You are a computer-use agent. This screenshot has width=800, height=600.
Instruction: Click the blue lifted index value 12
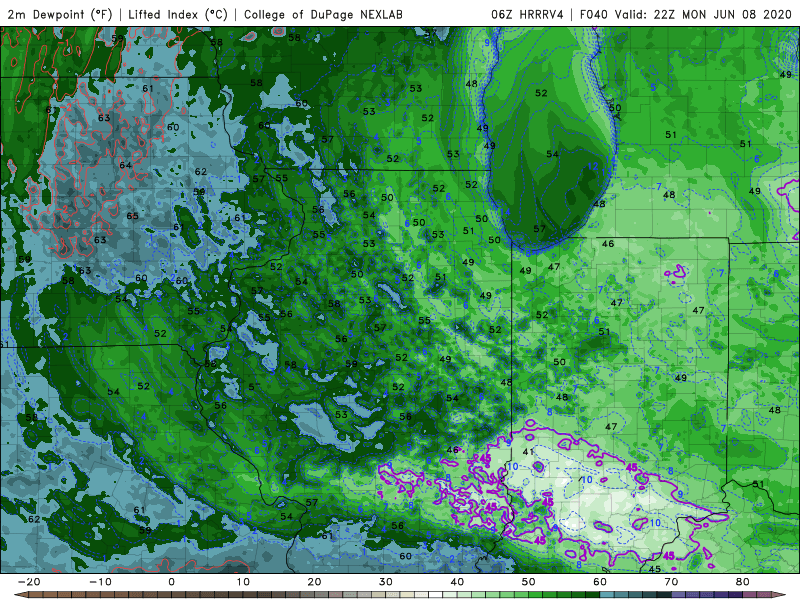pos(592,166)
